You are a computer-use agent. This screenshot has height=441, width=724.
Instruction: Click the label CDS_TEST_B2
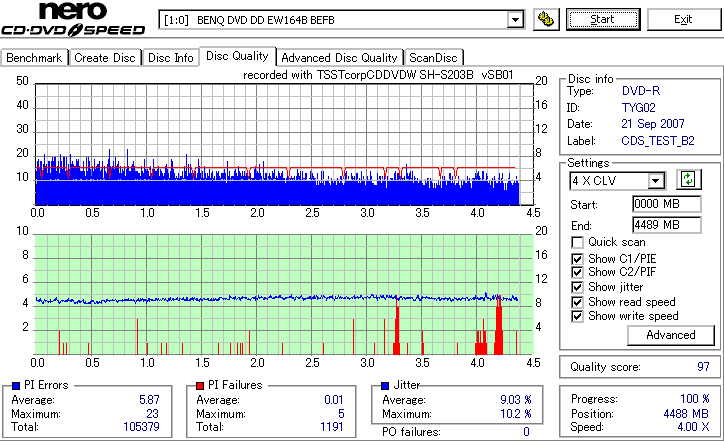tap(658, 141)
